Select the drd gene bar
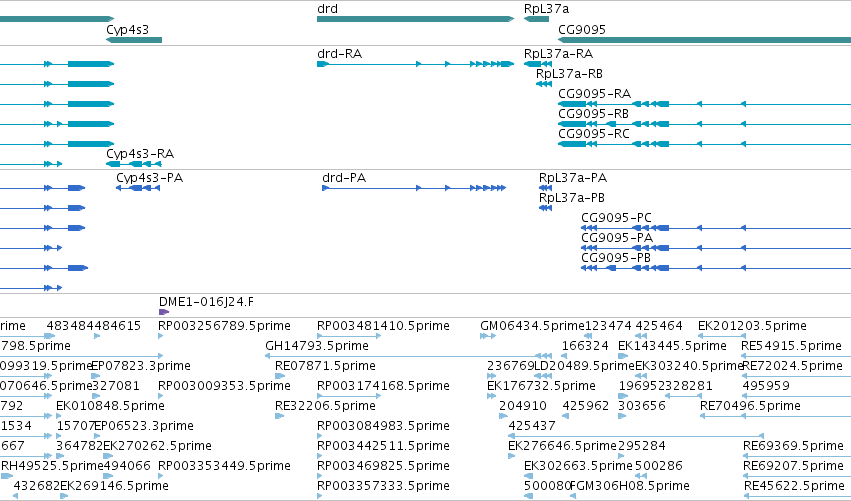 click(x=415, y=19)
